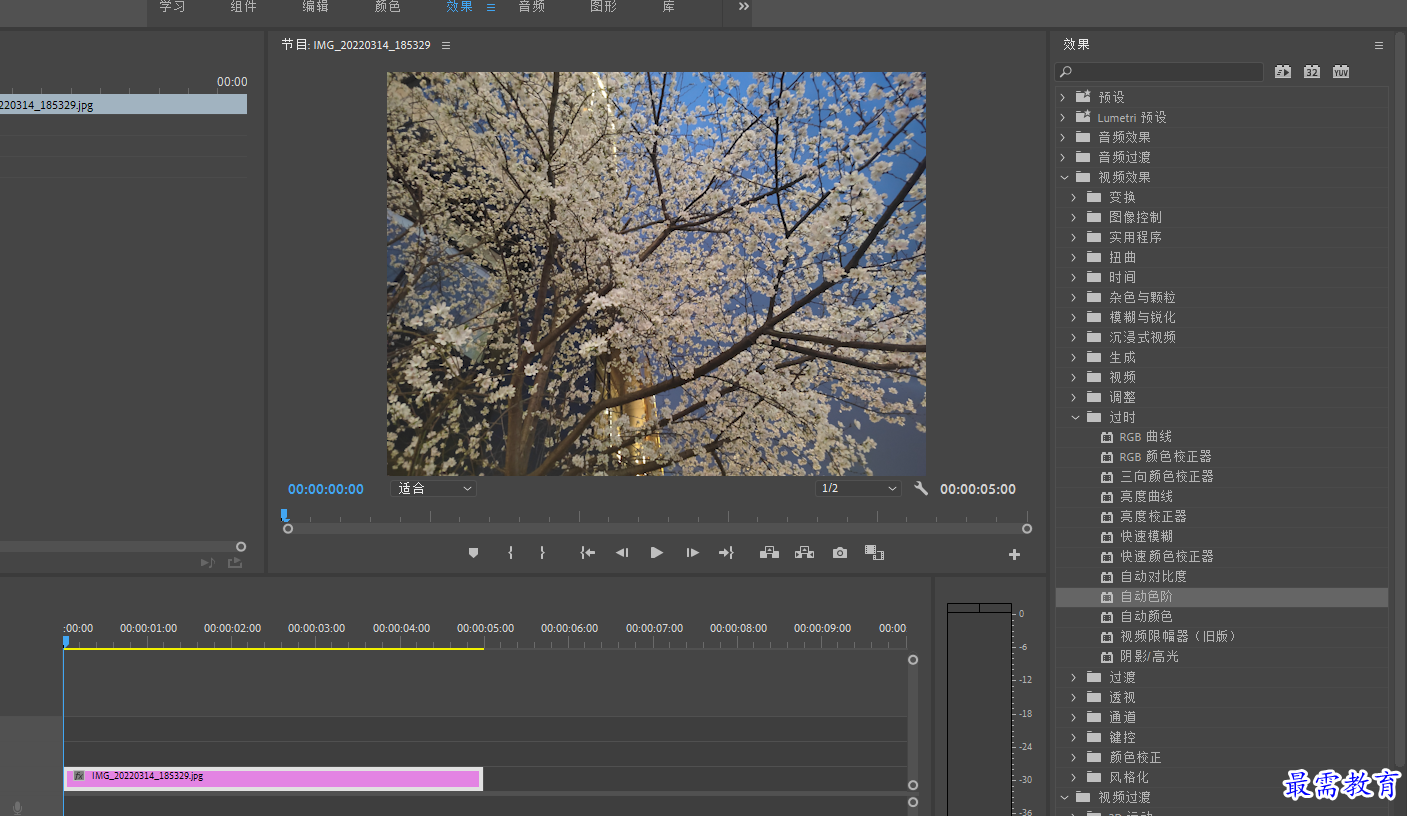Expand the 预设 folder
The width and height of the screenshot is (1407, 816).
1063,97
